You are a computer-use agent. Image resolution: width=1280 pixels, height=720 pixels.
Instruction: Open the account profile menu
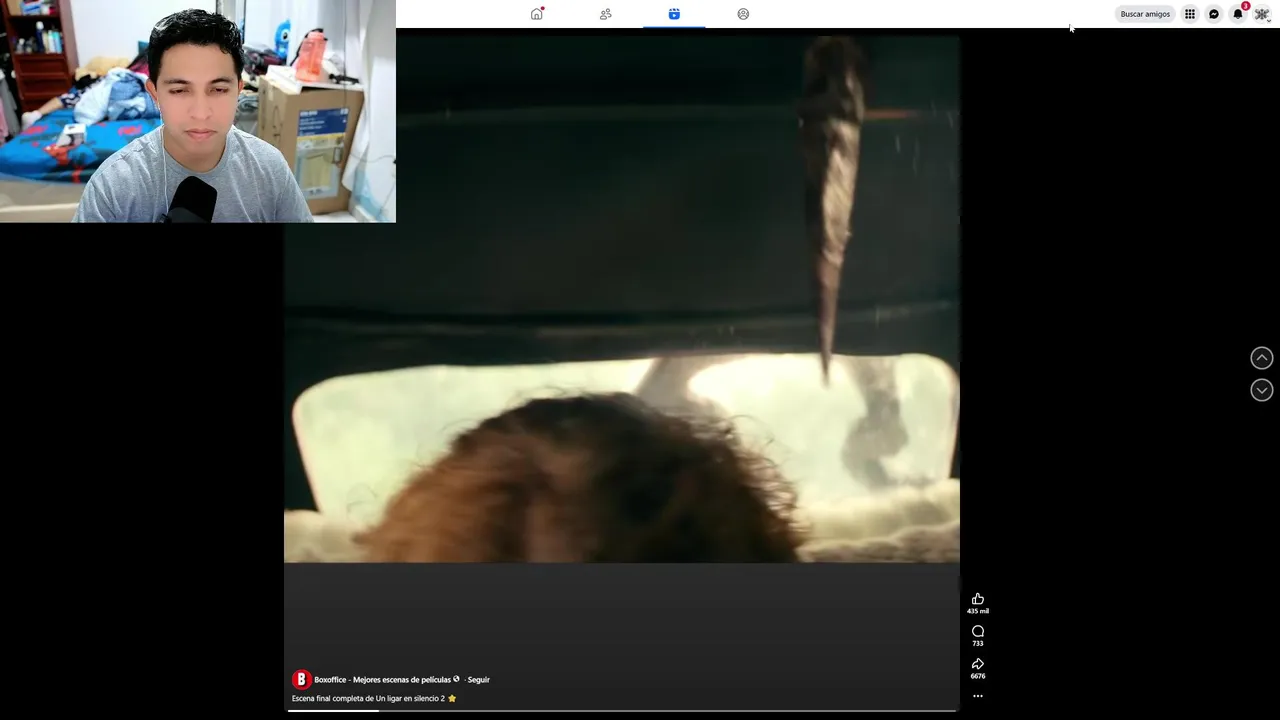1262,14
